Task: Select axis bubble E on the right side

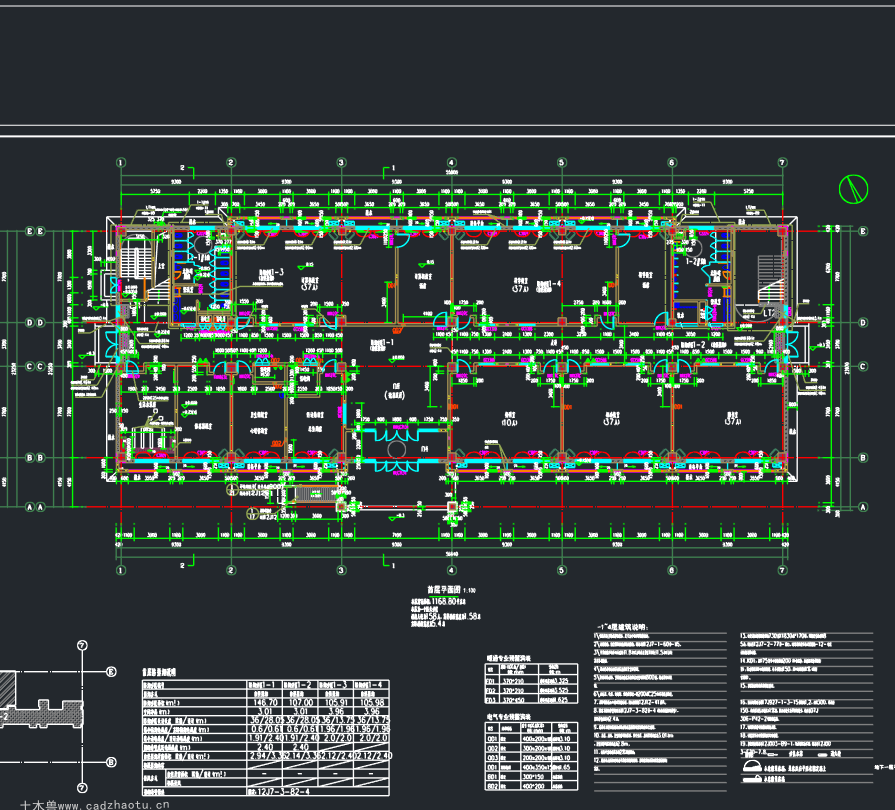Action: tap(863, 231)
